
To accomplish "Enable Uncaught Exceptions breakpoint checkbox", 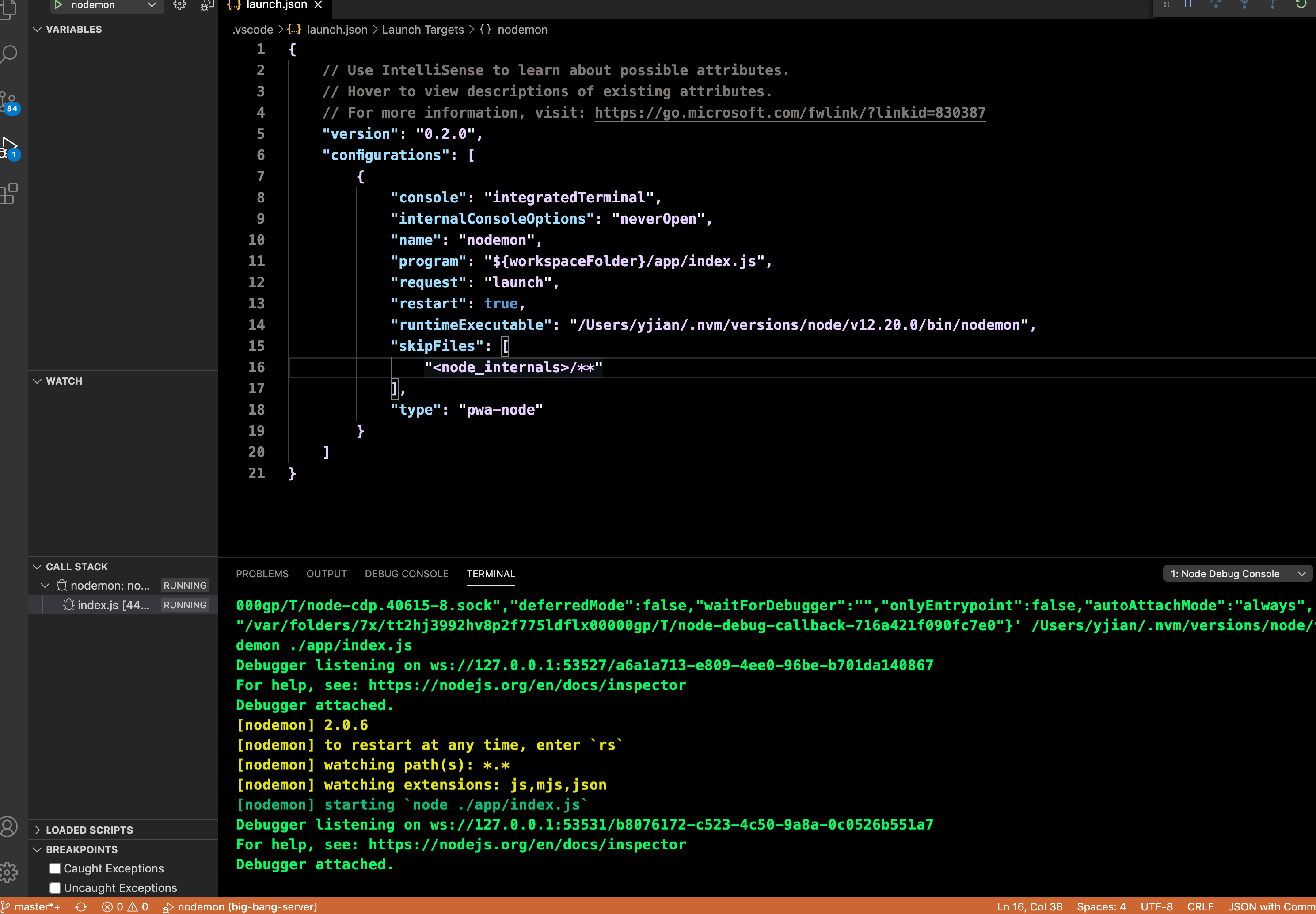I will (x=55, y=887).
